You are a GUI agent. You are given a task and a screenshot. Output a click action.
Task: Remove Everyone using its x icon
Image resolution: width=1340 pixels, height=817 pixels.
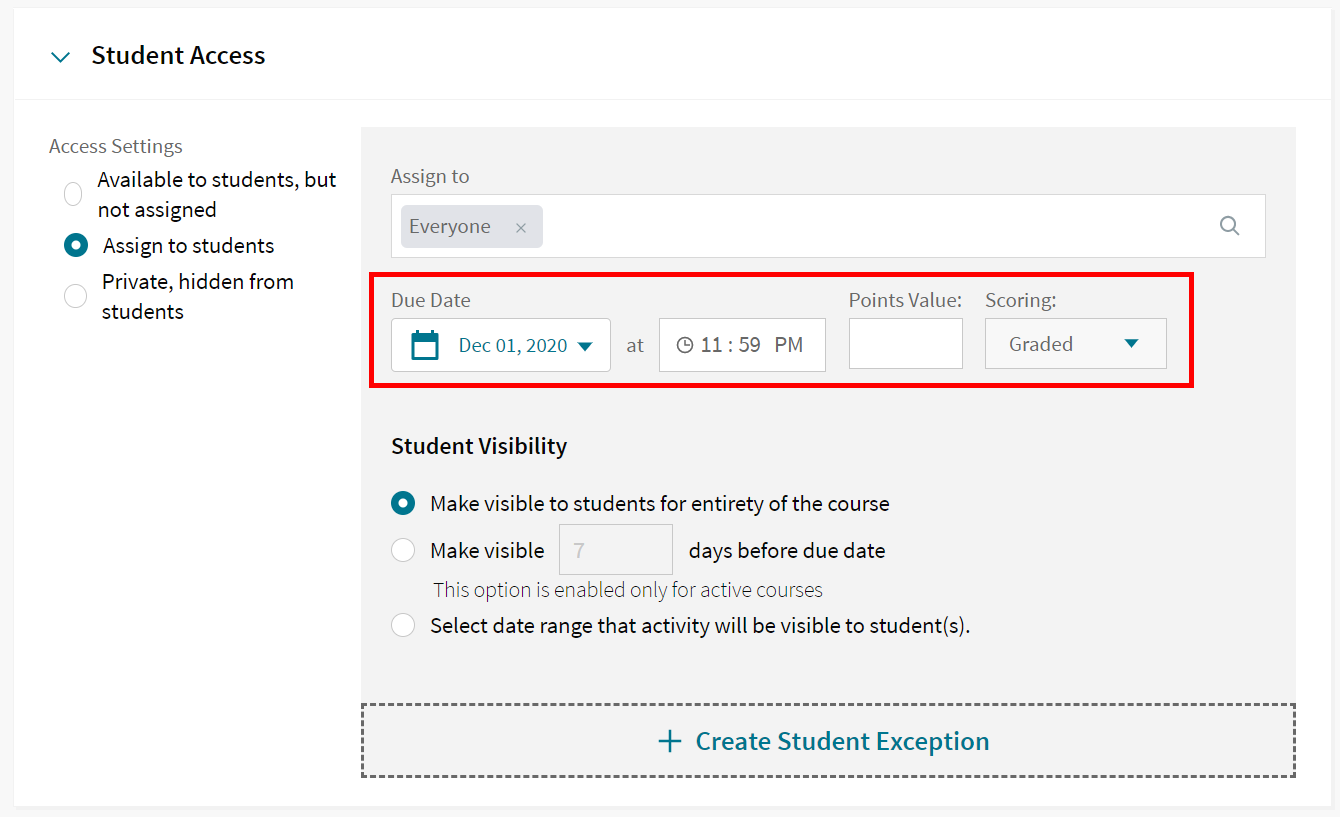point(520,227)
